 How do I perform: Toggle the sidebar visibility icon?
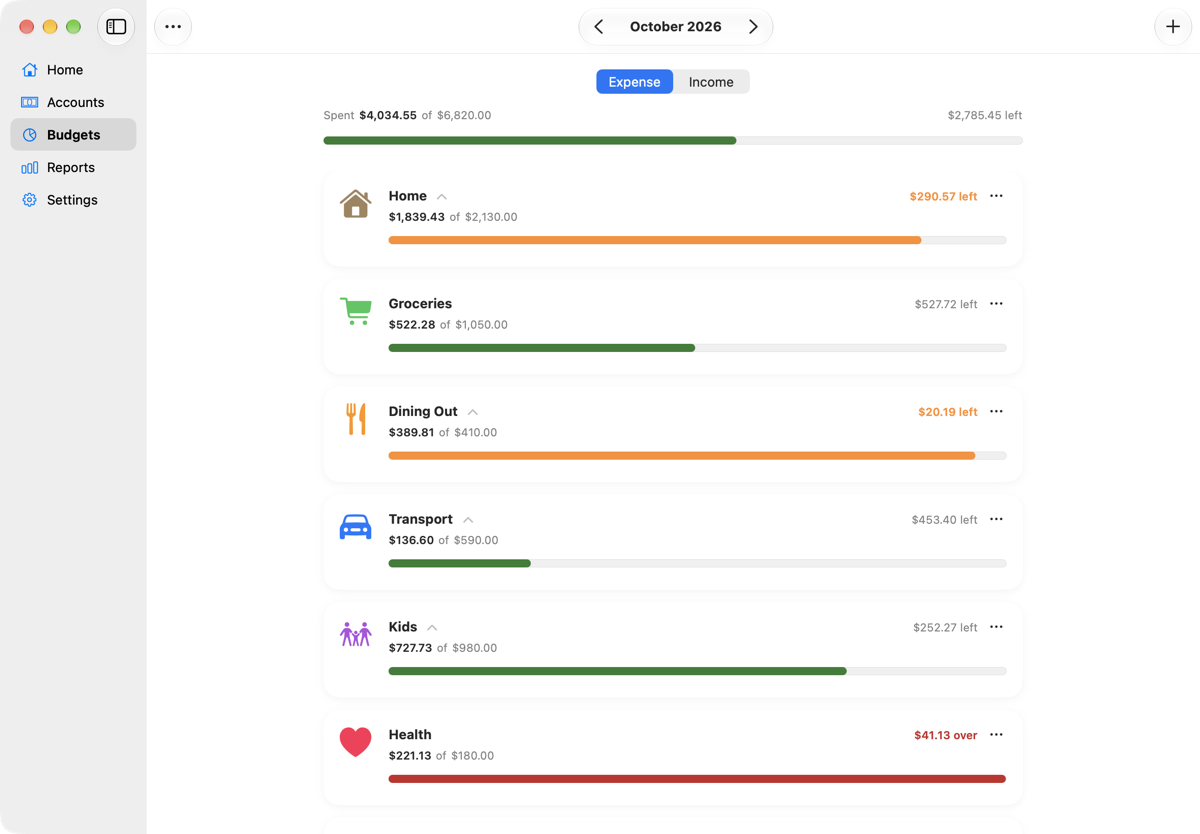(x=116, y=27)
